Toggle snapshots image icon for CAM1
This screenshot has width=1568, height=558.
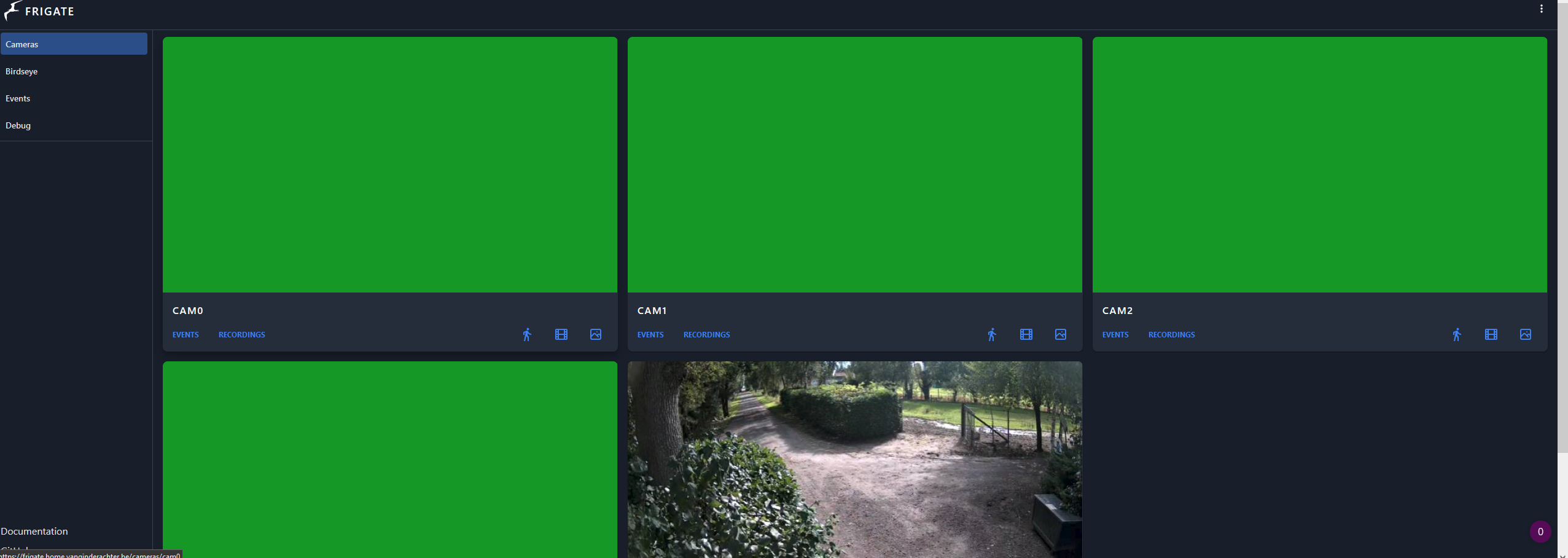1061,334
